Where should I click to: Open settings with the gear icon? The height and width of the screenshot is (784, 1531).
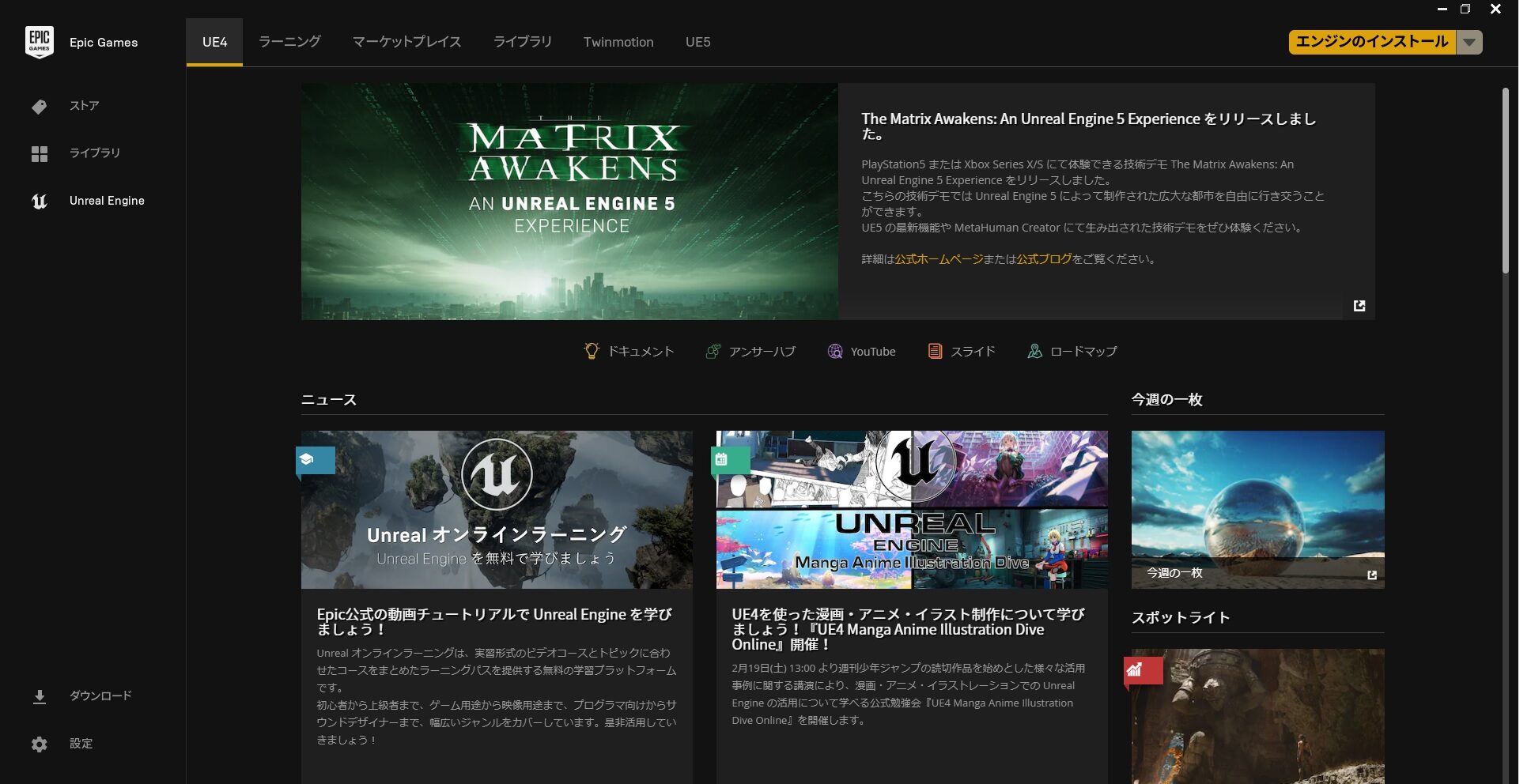point(40,744)
